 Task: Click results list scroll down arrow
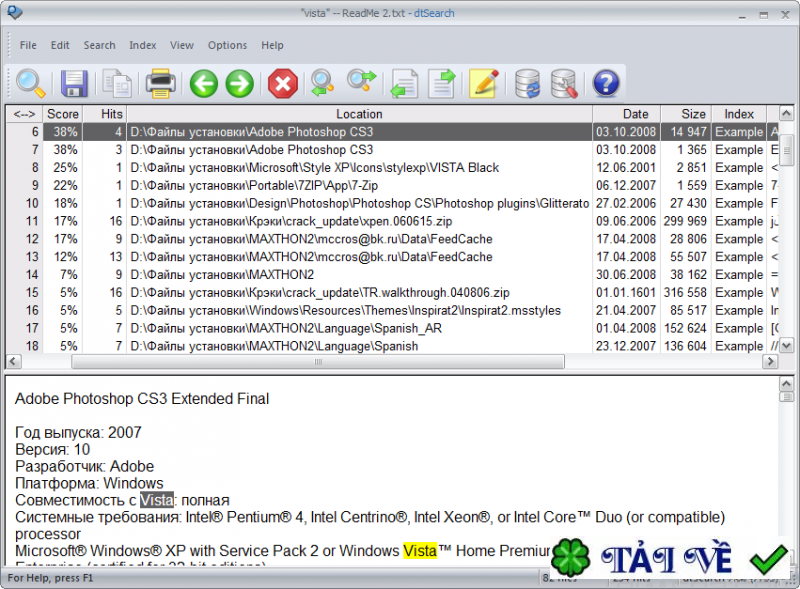[786, 346]
